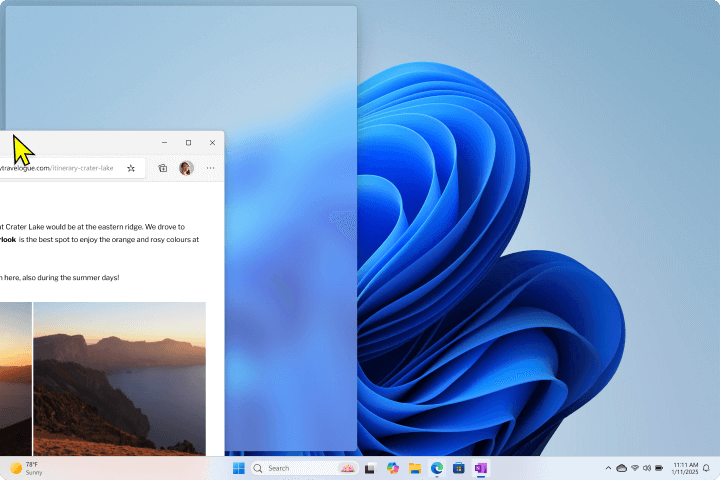Launch Copilot from the taskbar

tap(393, 468)
